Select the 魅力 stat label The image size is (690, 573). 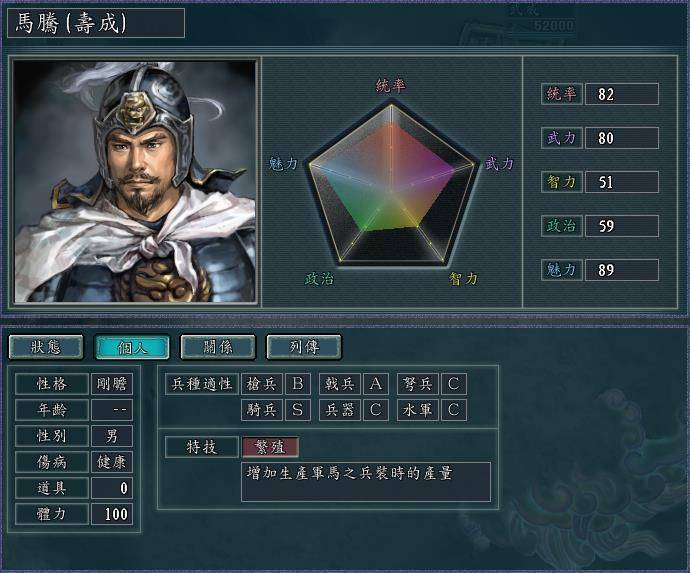pyautogui.click(x=562, y=270)
